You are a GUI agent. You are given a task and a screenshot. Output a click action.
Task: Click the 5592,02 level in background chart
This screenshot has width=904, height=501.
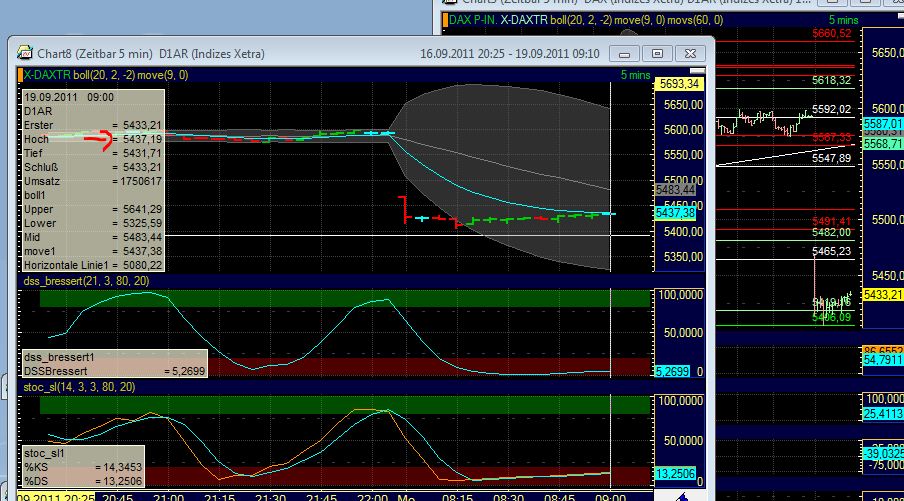[831, 109]
